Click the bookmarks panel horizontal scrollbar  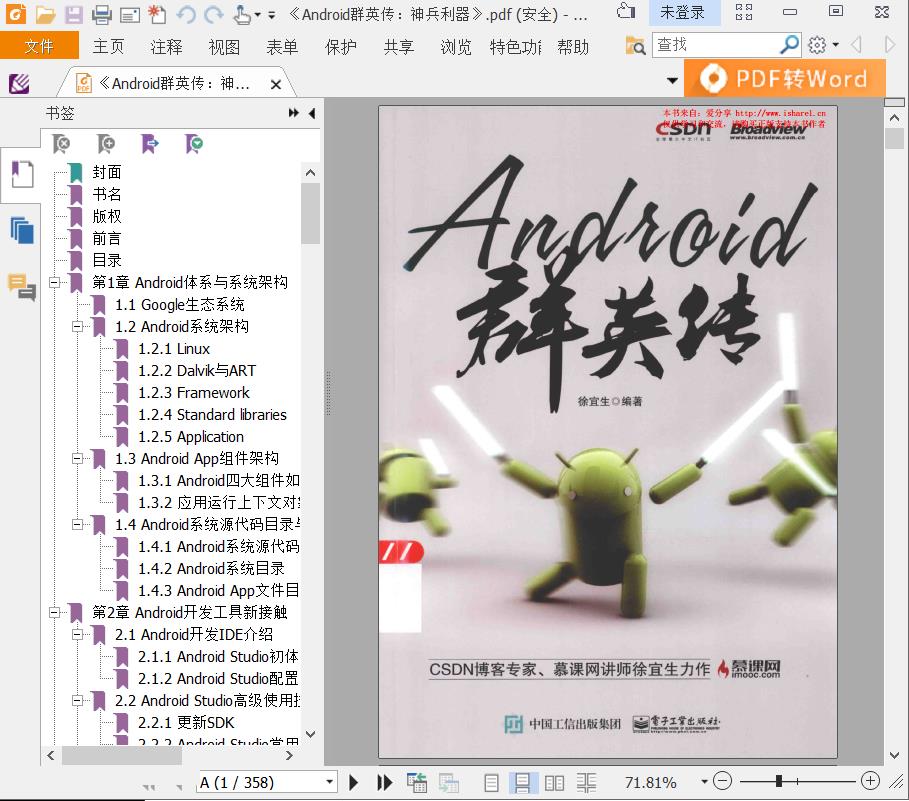122,755
